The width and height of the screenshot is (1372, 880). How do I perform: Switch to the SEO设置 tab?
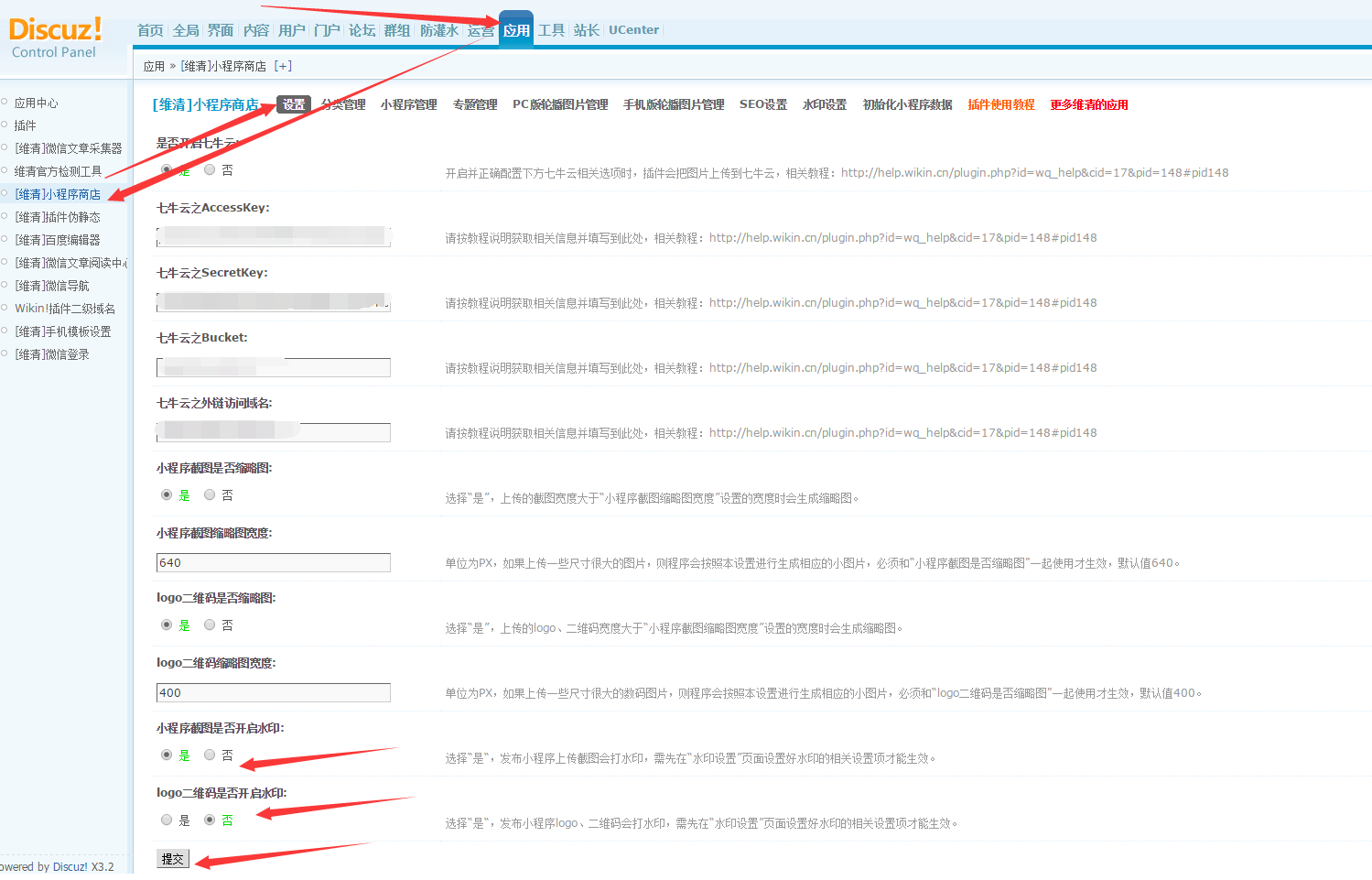[763, 104]
